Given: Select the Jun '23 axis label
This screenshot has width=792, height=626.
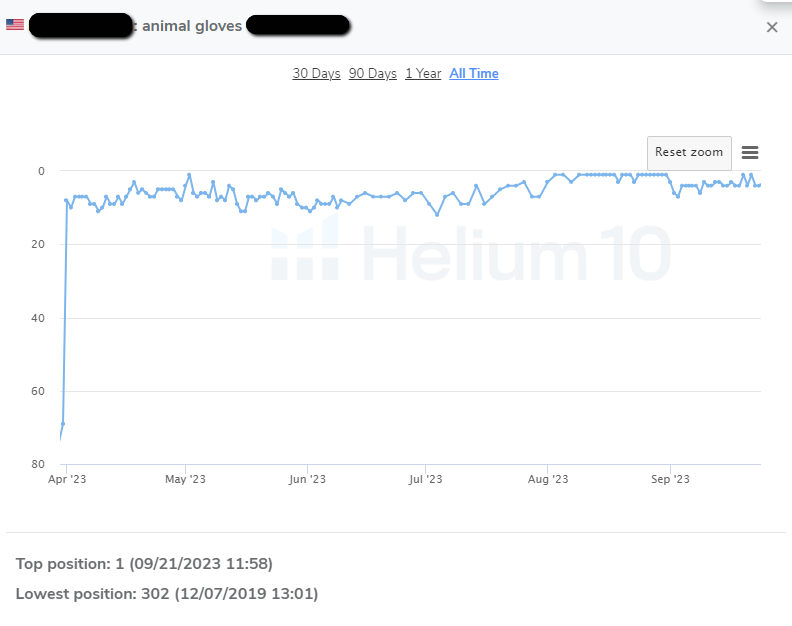Looking at the screenshot, I should point(307,480).
